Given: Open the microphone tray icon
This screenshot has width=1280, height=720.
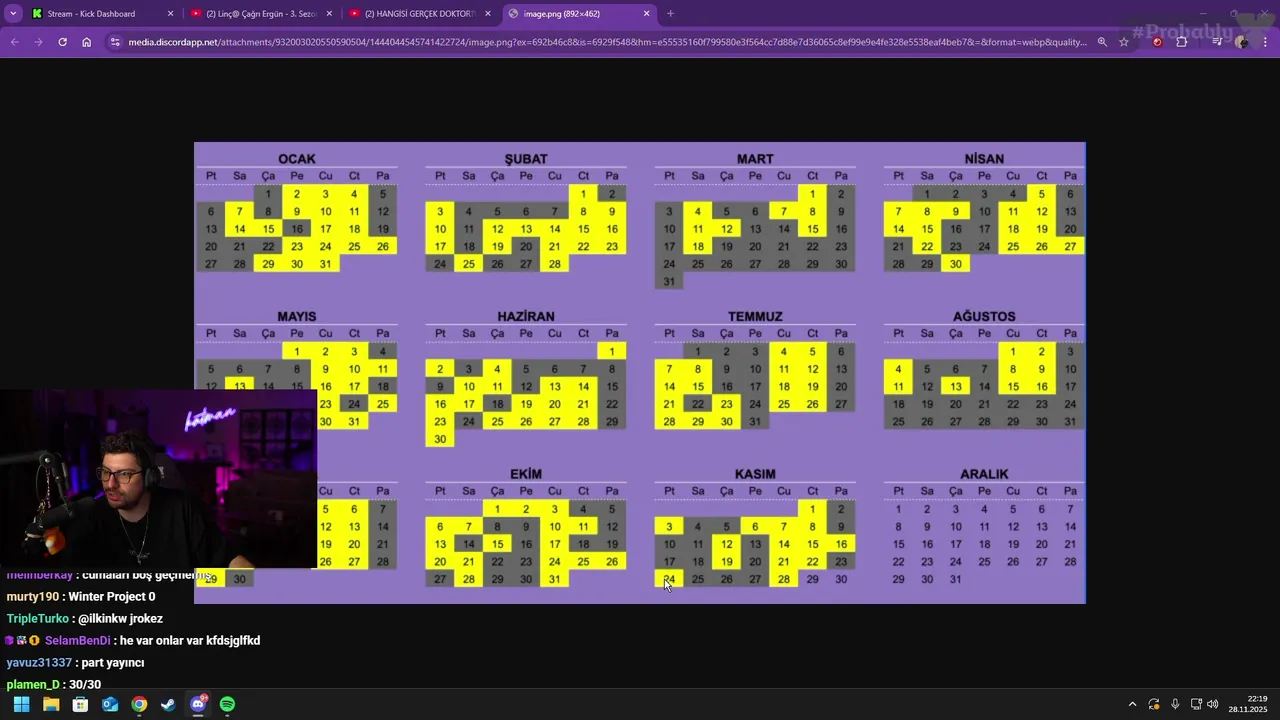Looking at the screenshot, I should coord(1175,704).
